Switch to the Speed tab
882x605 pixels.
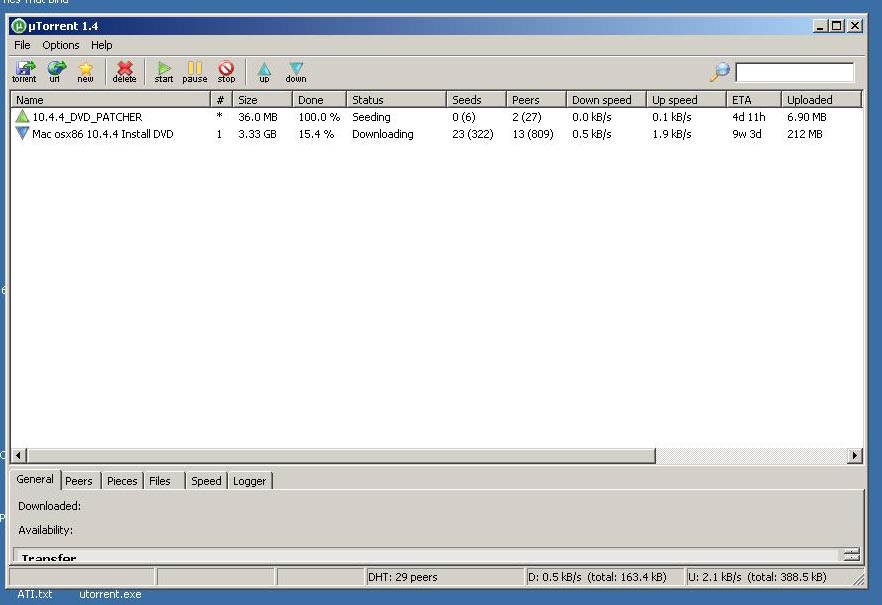pos(206,481)
